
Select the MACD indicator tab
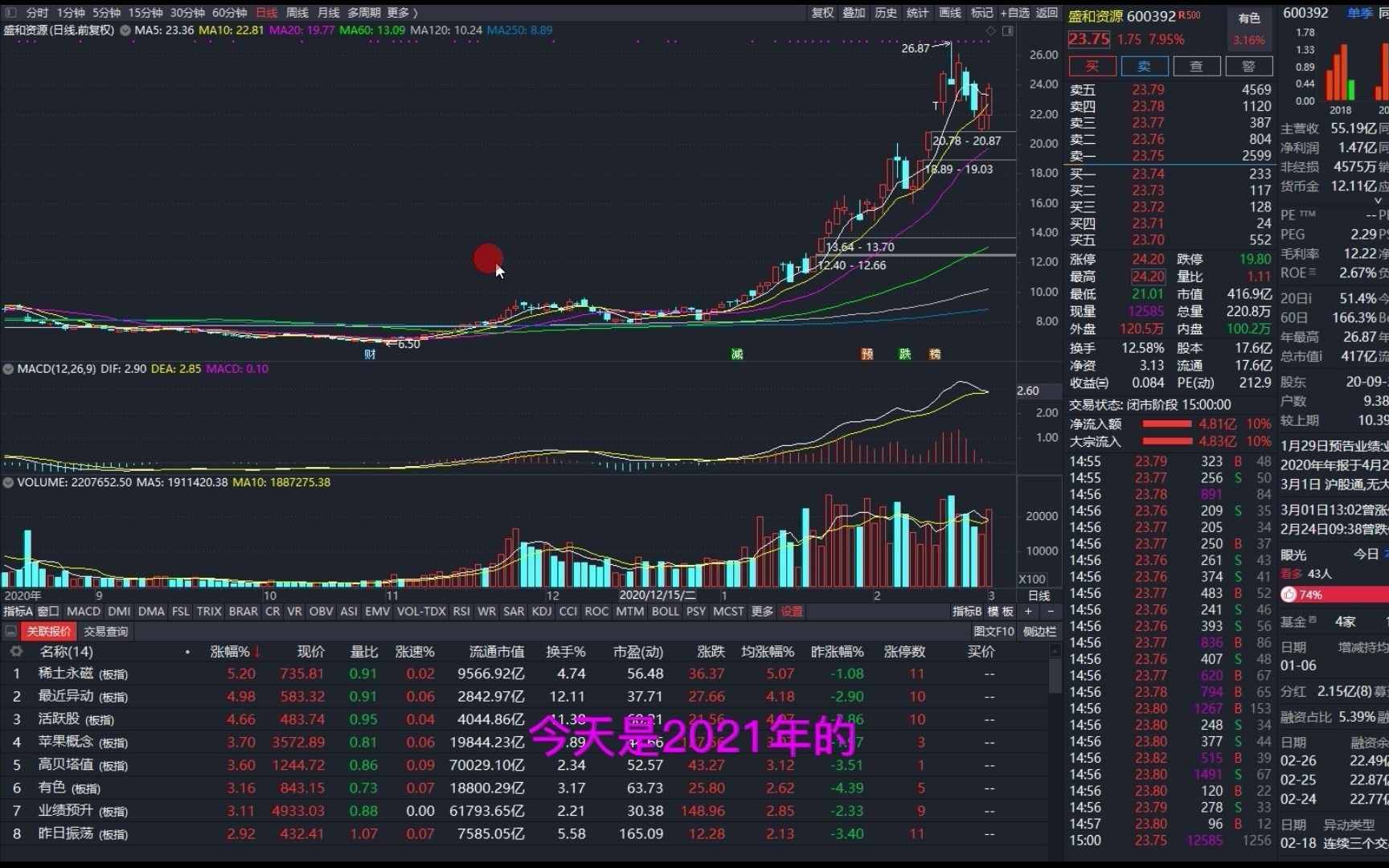[84, 612]
